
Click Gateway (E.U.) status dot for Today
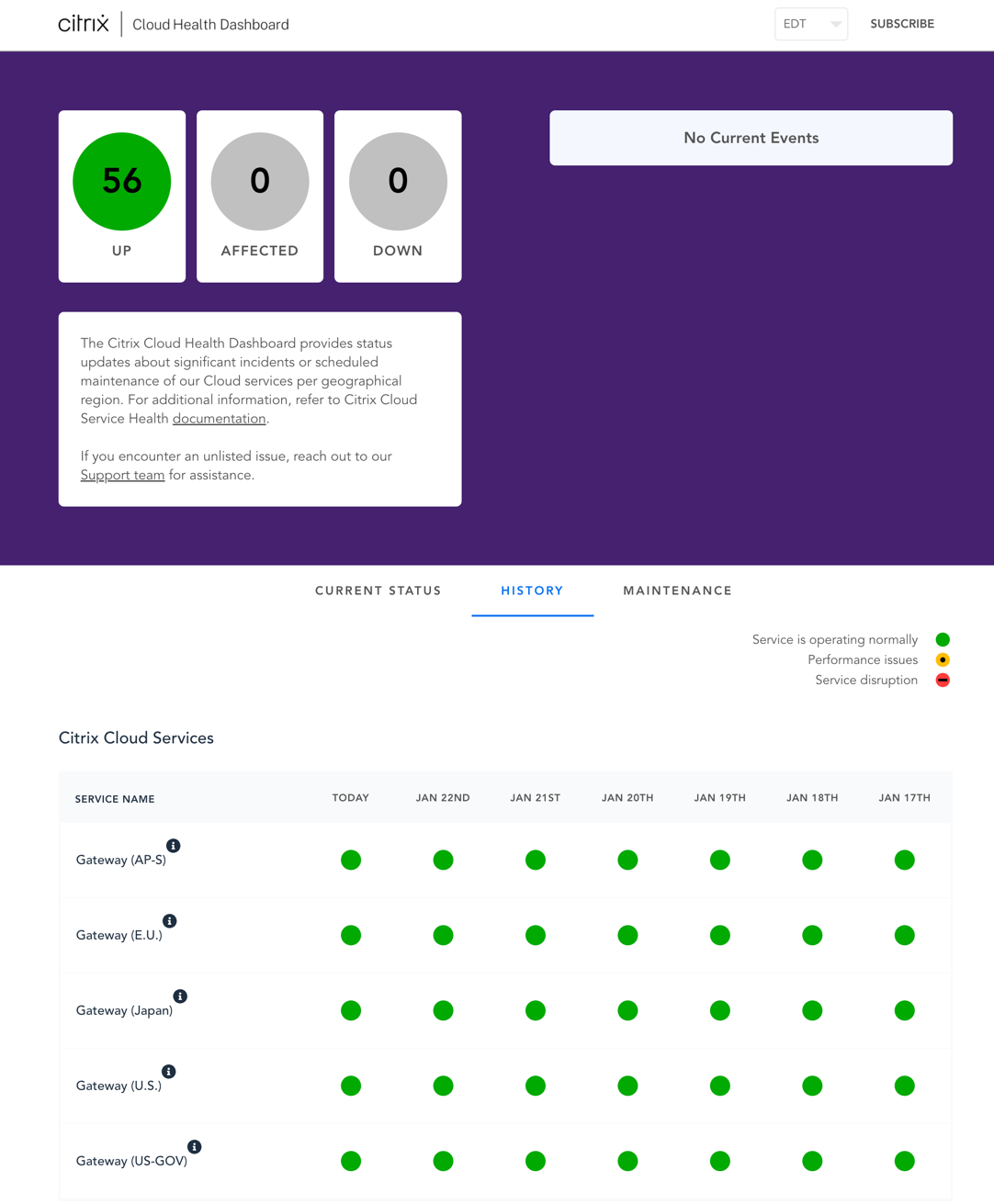351,935
